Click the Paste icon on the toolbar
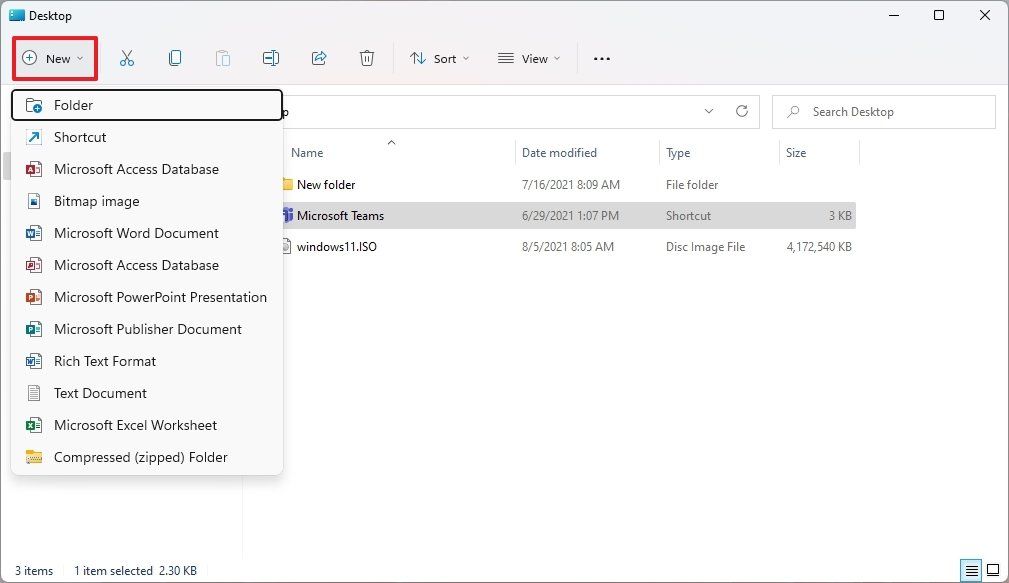Viewport: 1009px width, 583px height. pyautogui.click(x=223, y=58)
